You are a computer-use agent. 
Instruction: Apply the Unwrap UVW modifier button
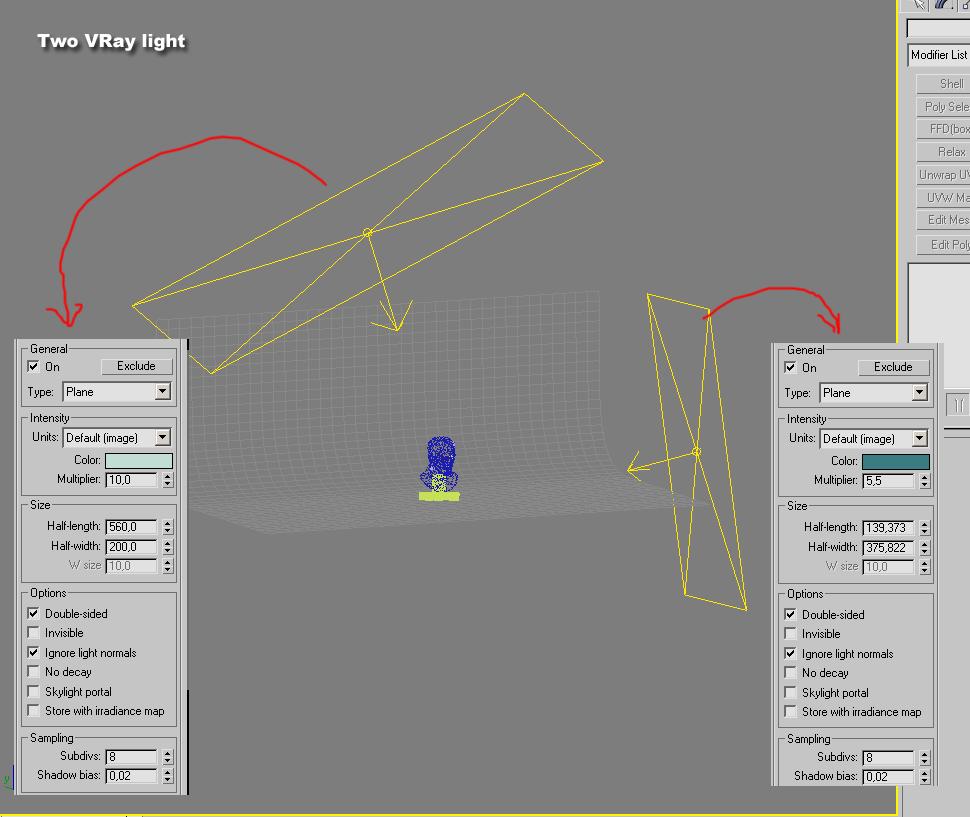943,174
